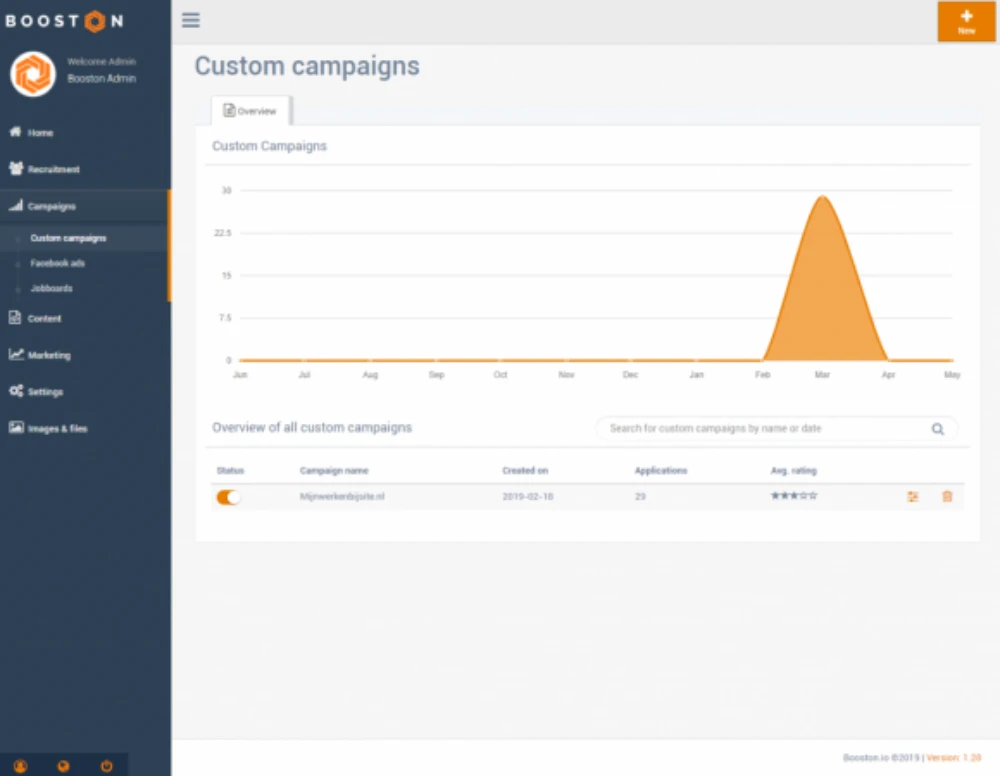Screen dimensions: 1000x776
Task: Click the search magnifier icon
Action: point(938,429)
